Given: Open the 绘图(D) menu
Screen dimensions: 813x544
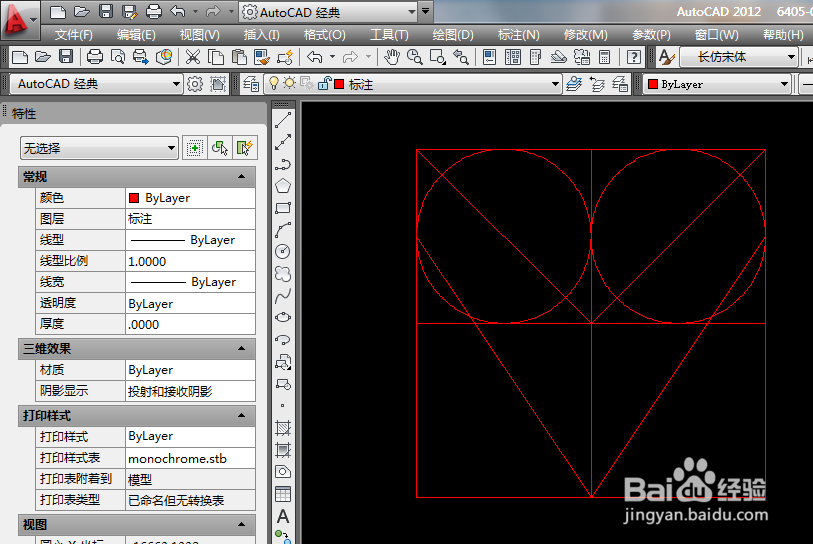Looking at the screenshot, I should point(453,35).
